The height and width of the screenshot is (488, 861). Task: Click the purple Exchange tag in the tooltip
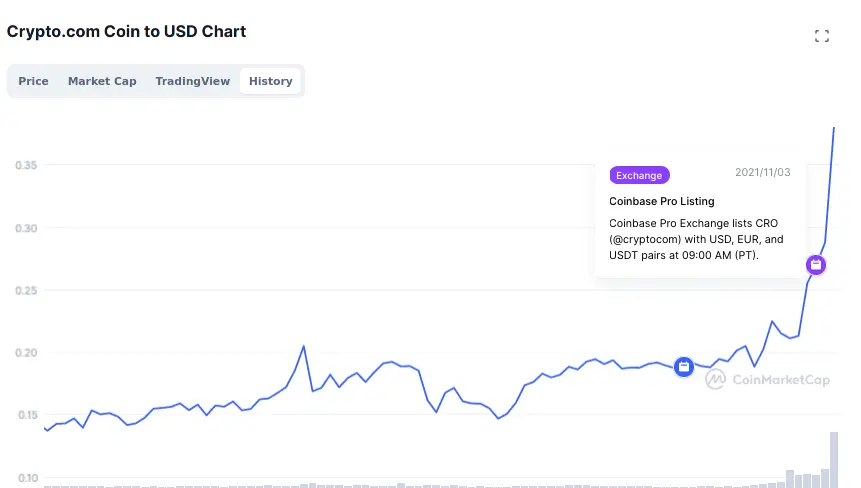639,175
